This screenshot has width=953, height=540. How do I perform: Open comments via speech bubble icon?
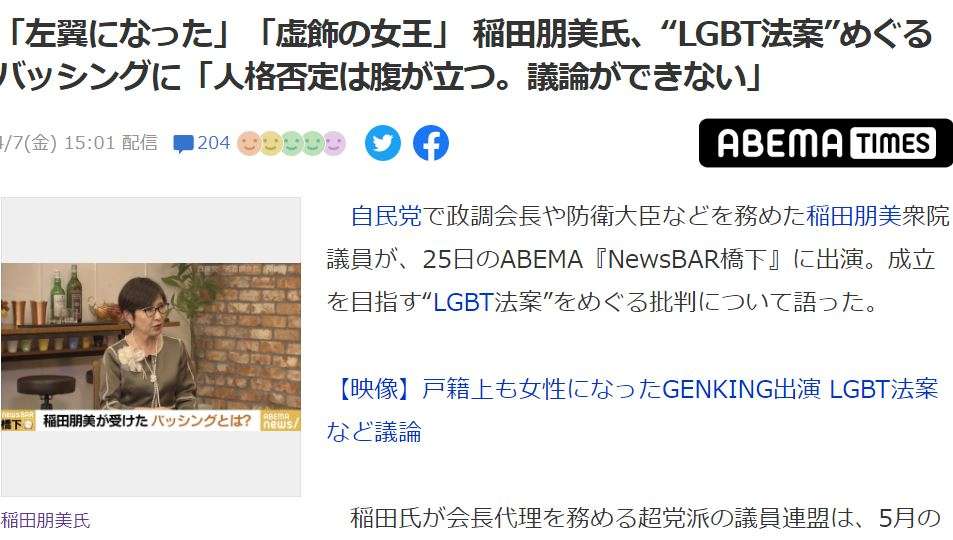[x=183, y=144]
